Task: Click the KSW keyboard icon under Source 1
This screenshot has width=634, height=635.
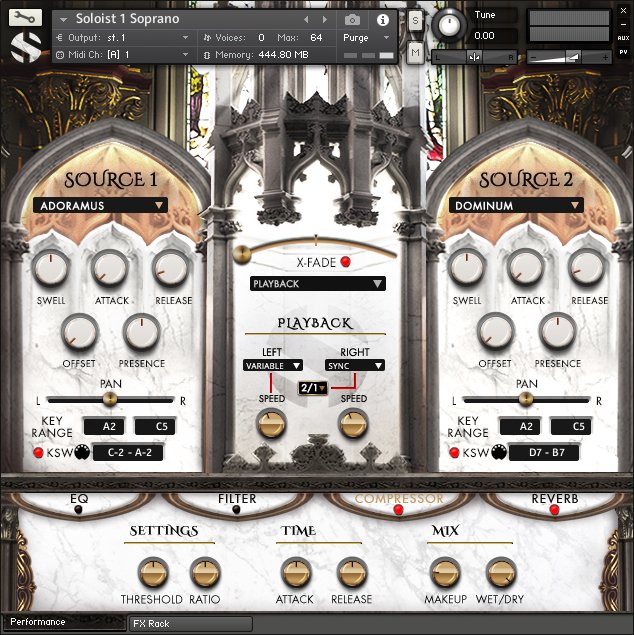Action: pos(81,453)
